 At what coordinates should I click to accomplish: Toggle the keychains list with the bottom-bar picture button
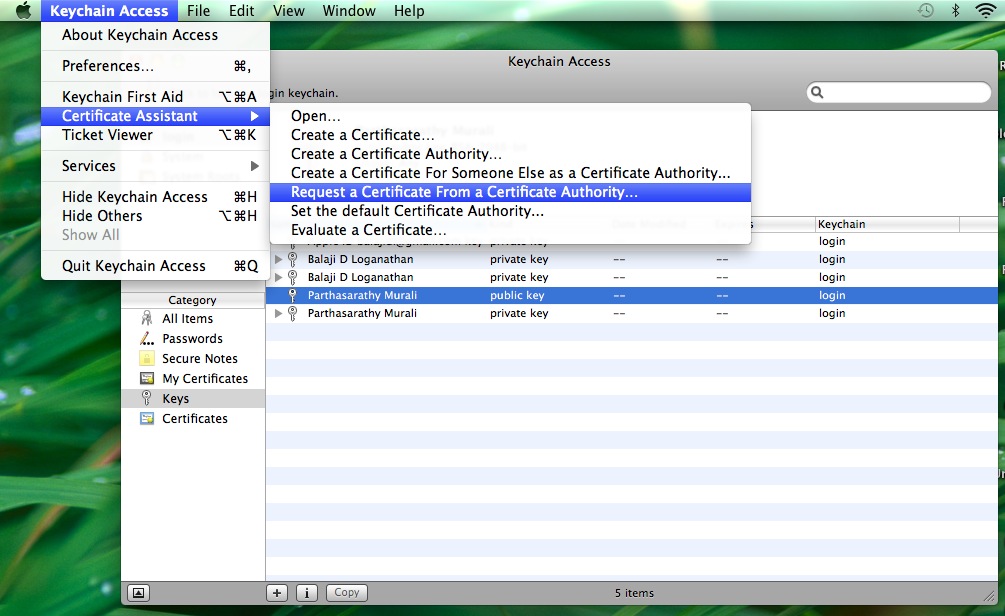click(138, 593)
